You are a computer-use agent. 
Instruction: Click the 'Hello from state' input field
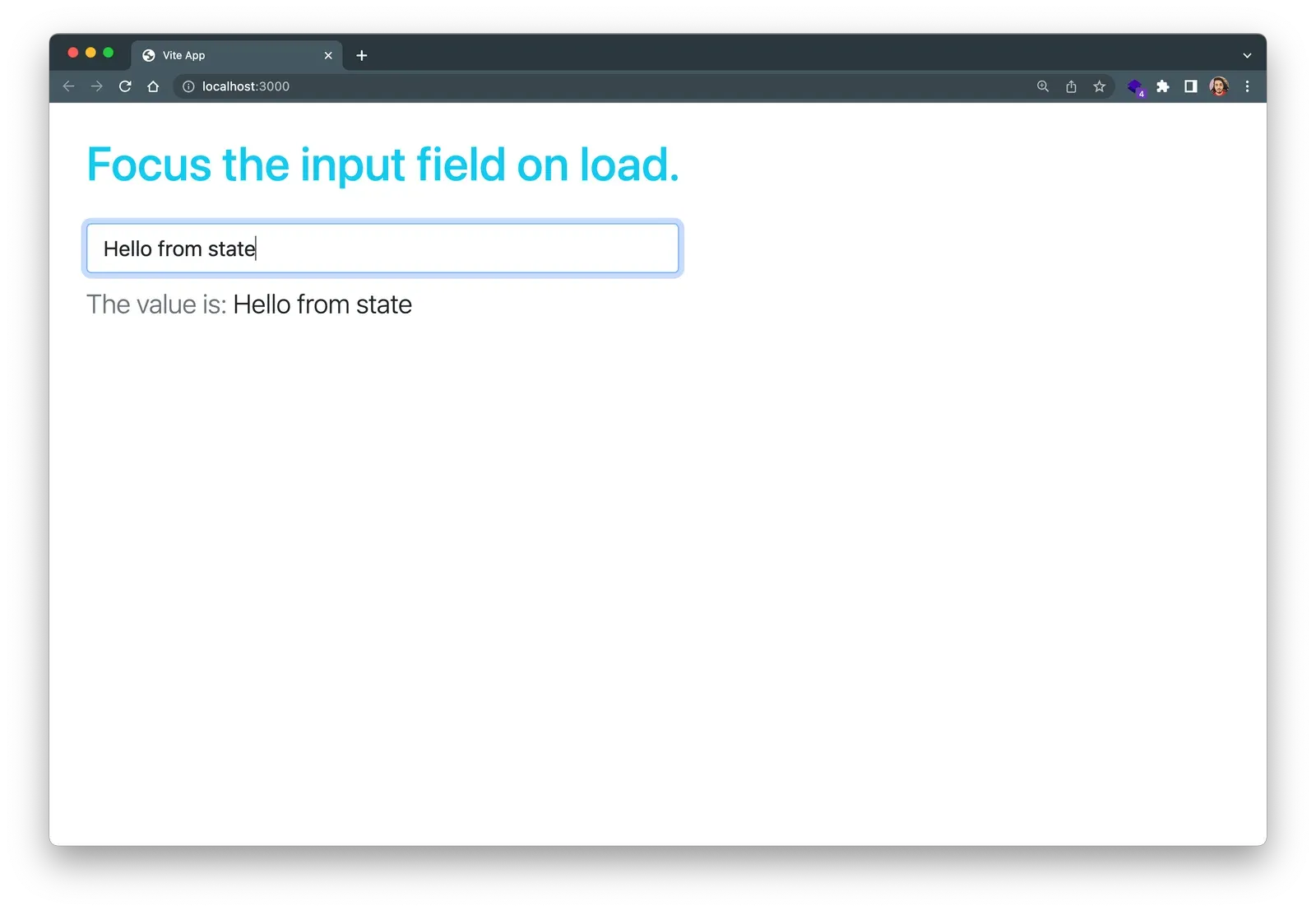pyautogui.click(x=382, y=249)
